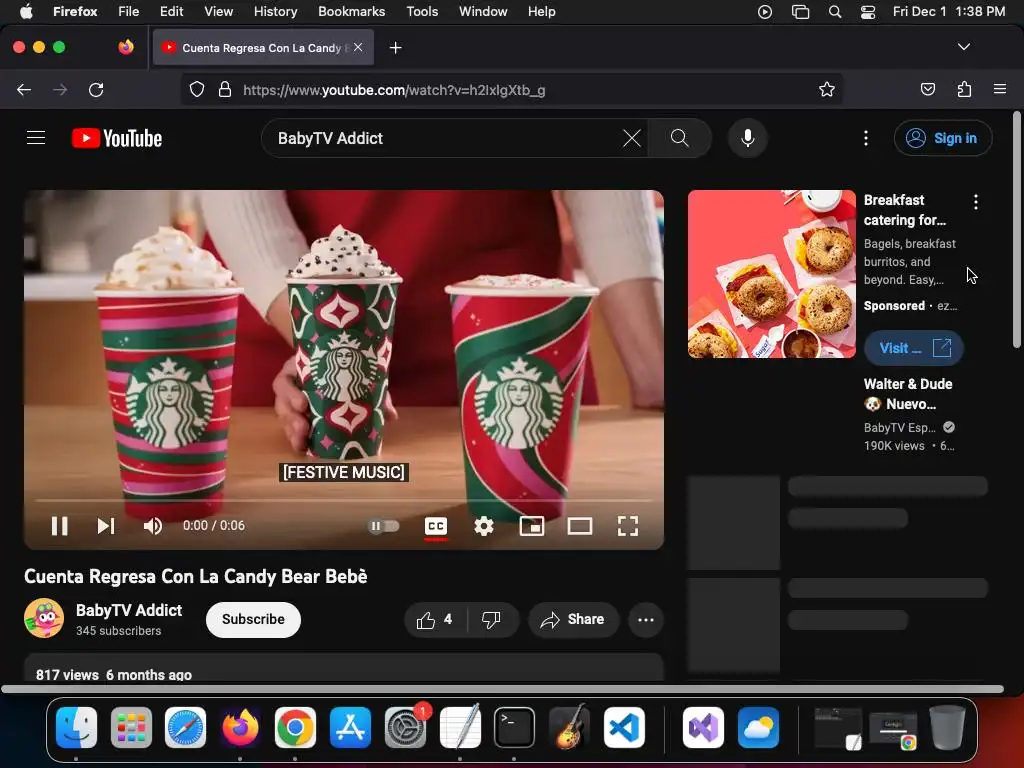Go to the YouTube home logo
Screen dimensions: 1024x768
pyautogui.click(x=117, y=138)
